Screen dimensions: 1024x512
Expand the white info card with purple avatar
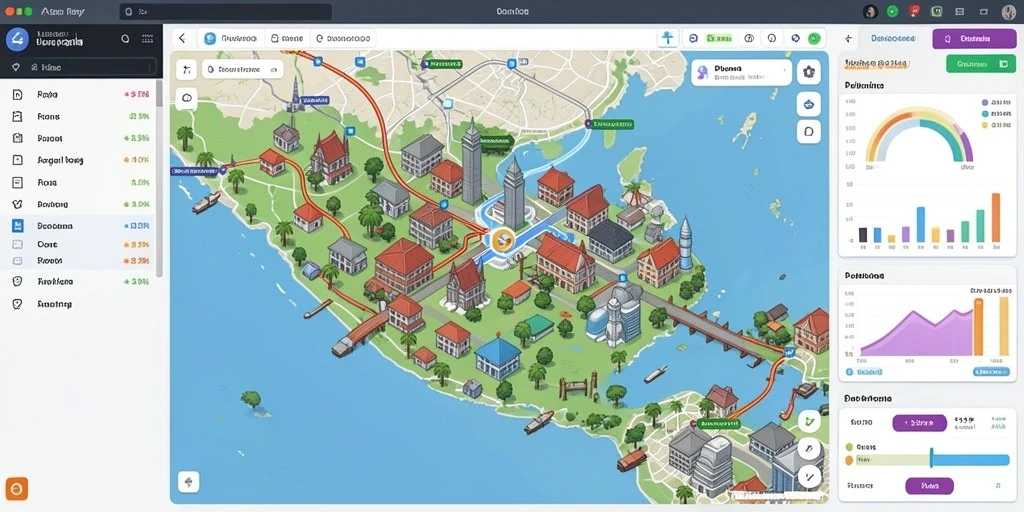741,72
